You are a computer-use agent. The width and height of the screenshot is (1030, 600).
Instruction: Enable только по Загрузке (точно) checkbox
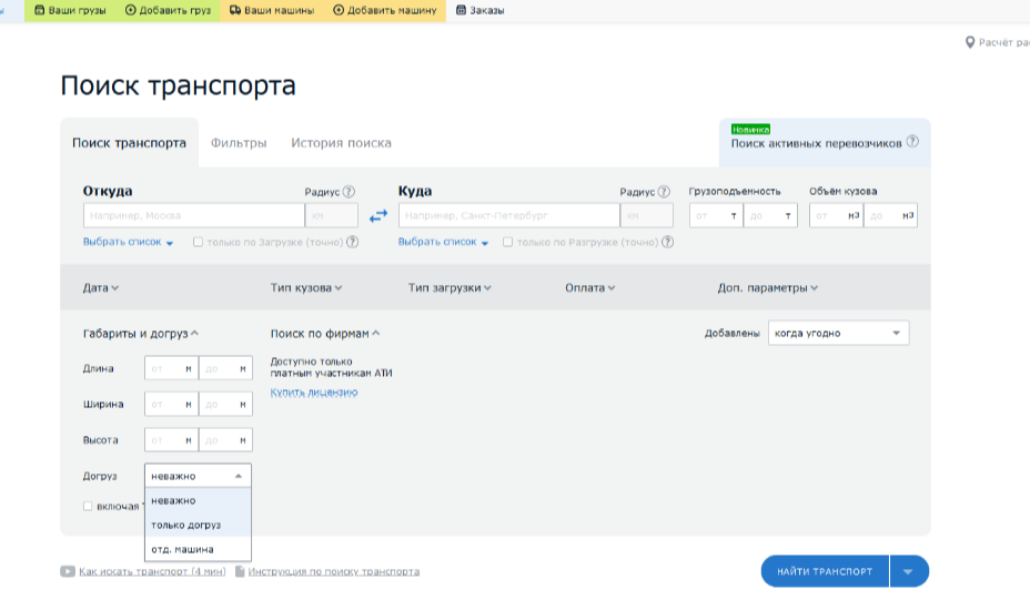(x=198, y=242)
